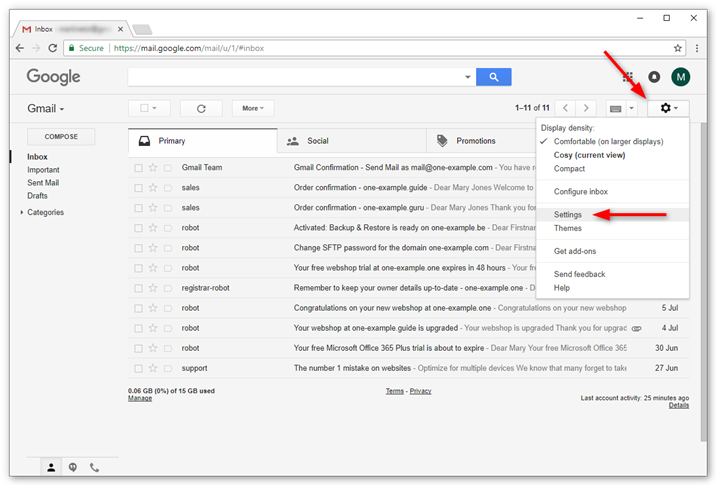Star the Gmail Team email

tap(153, 168)
